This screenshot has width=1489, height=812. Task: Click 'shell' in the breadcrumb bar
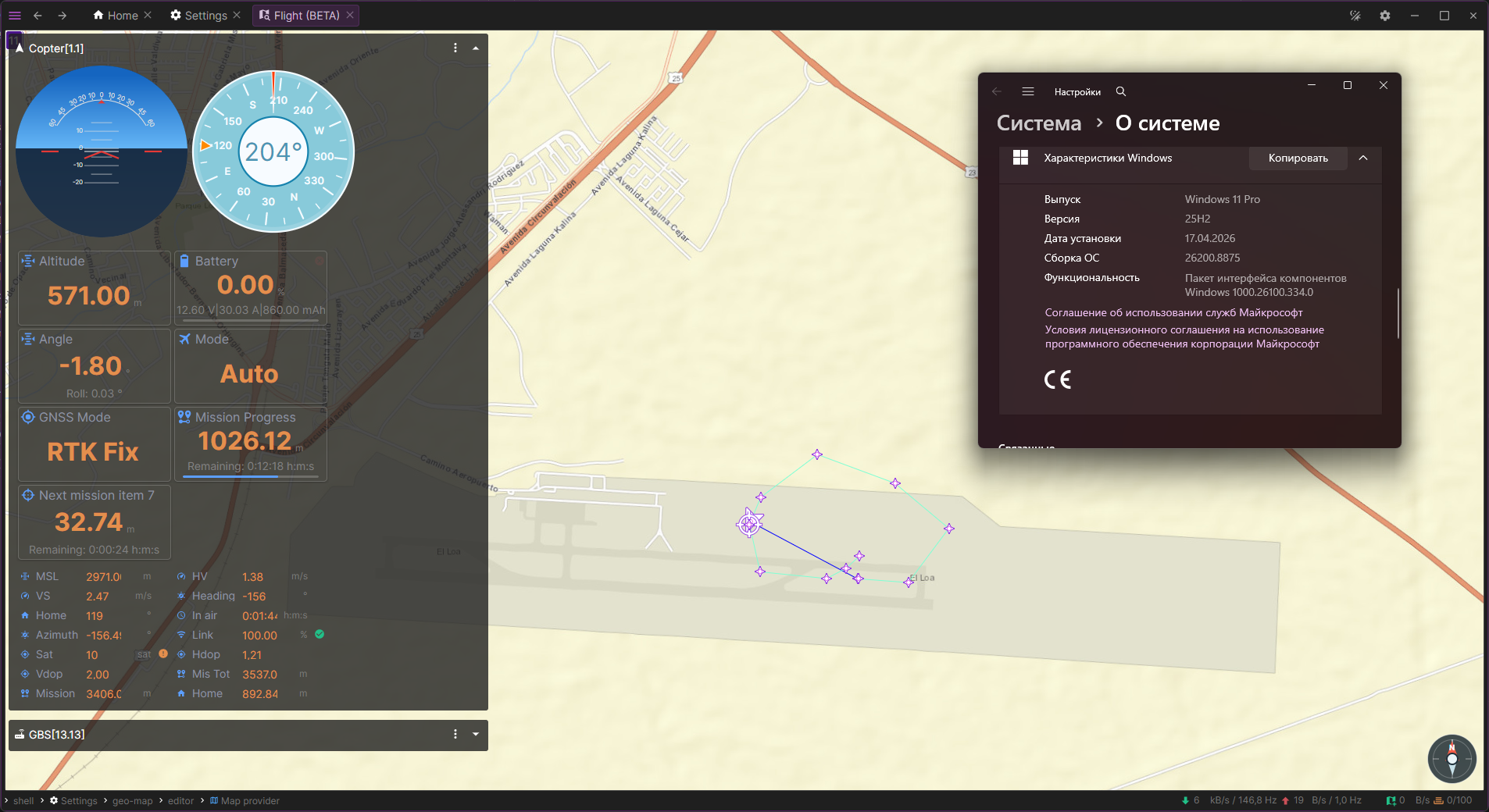(x=23, y=800)
